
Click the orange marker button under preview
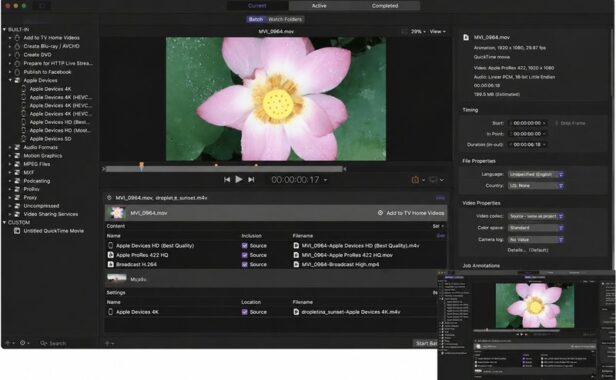[x=415, y=180]
